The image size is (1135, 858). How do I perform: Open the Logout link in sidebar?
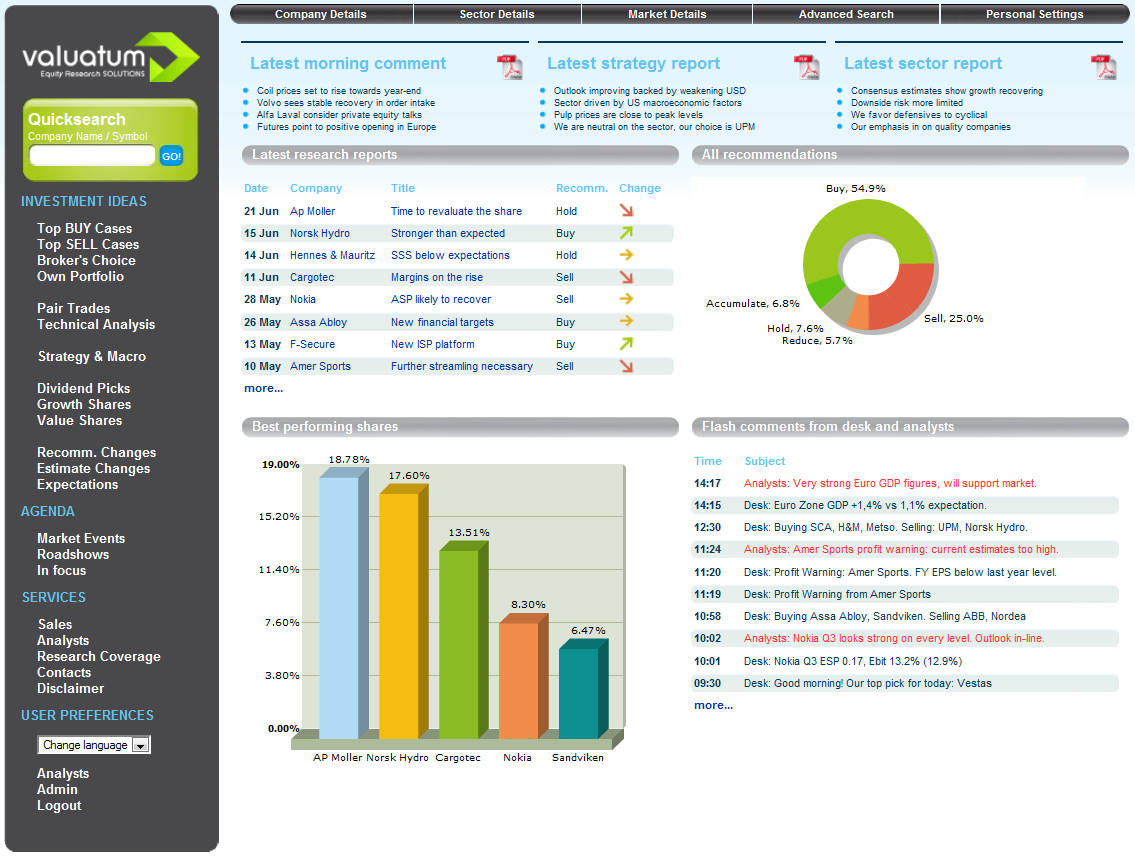pos(59,805)
